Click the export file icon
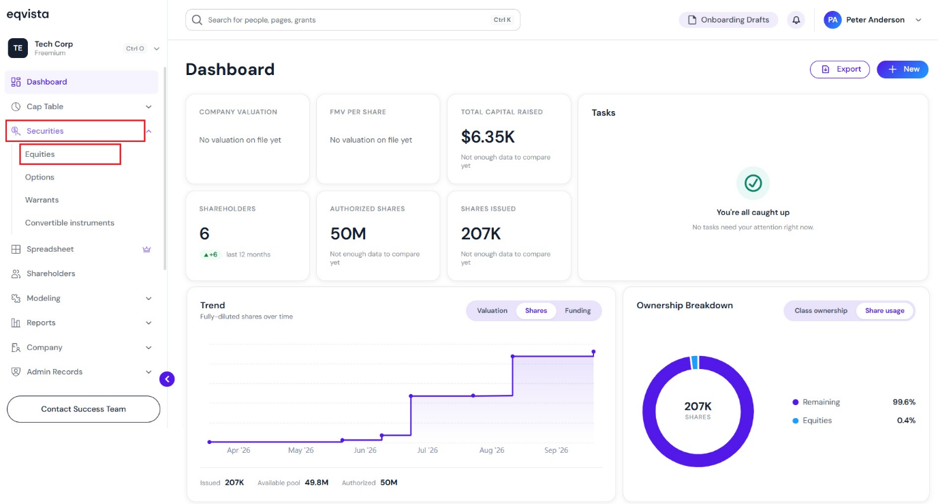Image resolution: width=938 pixels, height=504 pixels. click(x=826, y=69)
